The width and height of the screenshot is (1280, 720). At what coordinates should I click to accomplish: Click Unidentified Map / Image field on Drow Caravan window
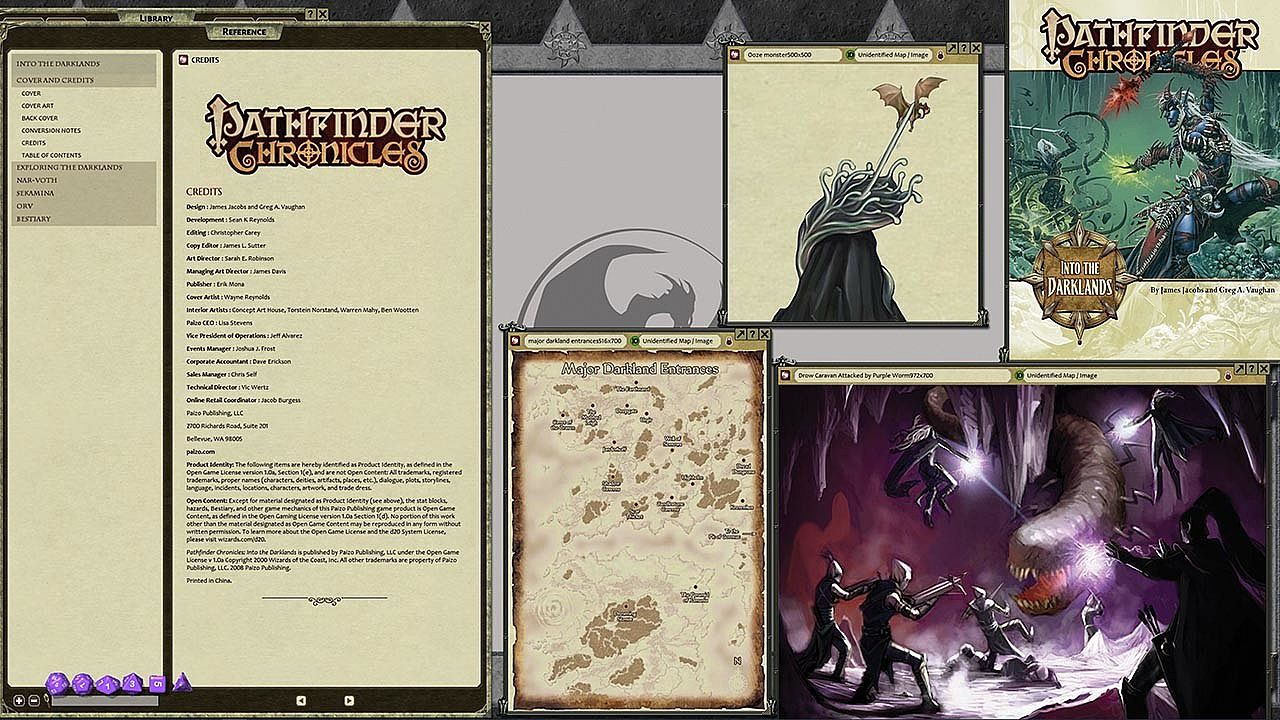point(1123,375)
